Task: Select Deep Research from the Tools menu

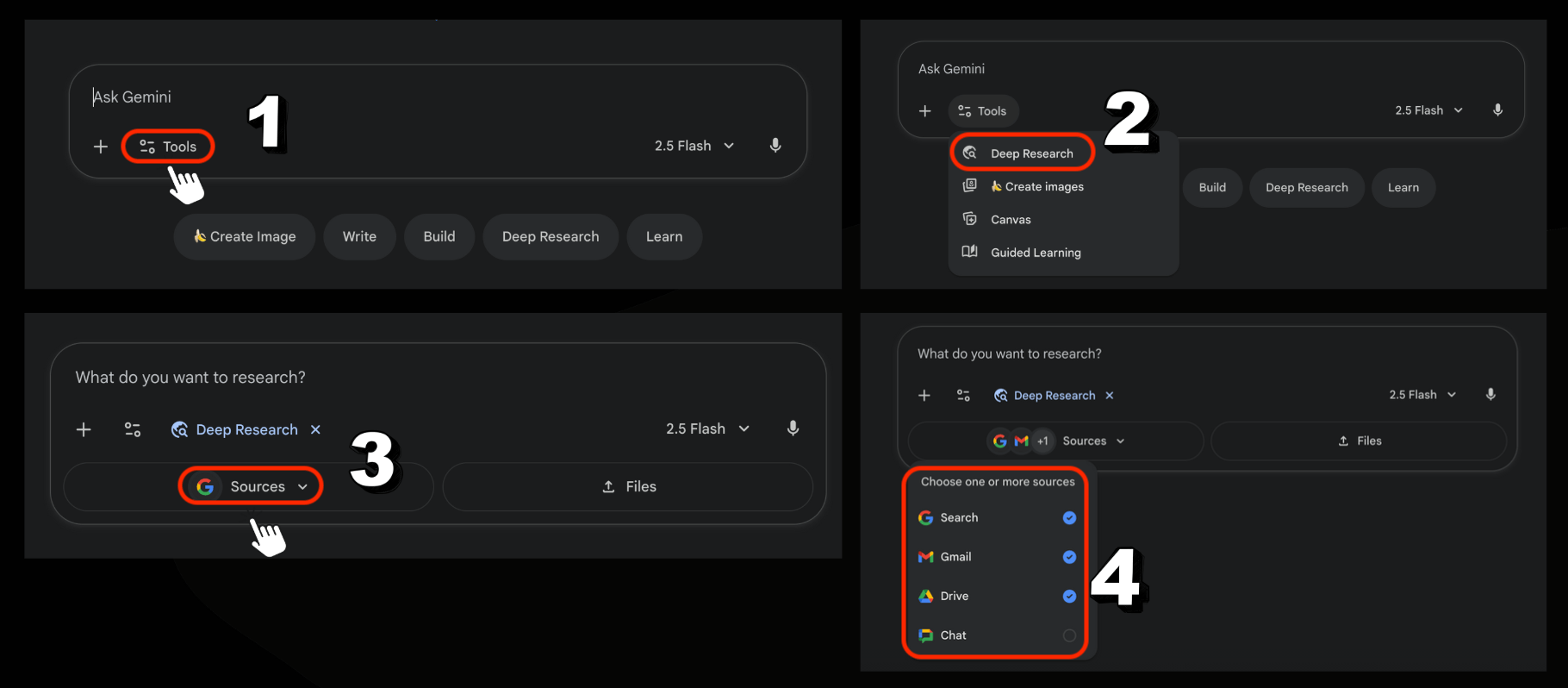Action: click(1031, 153)
